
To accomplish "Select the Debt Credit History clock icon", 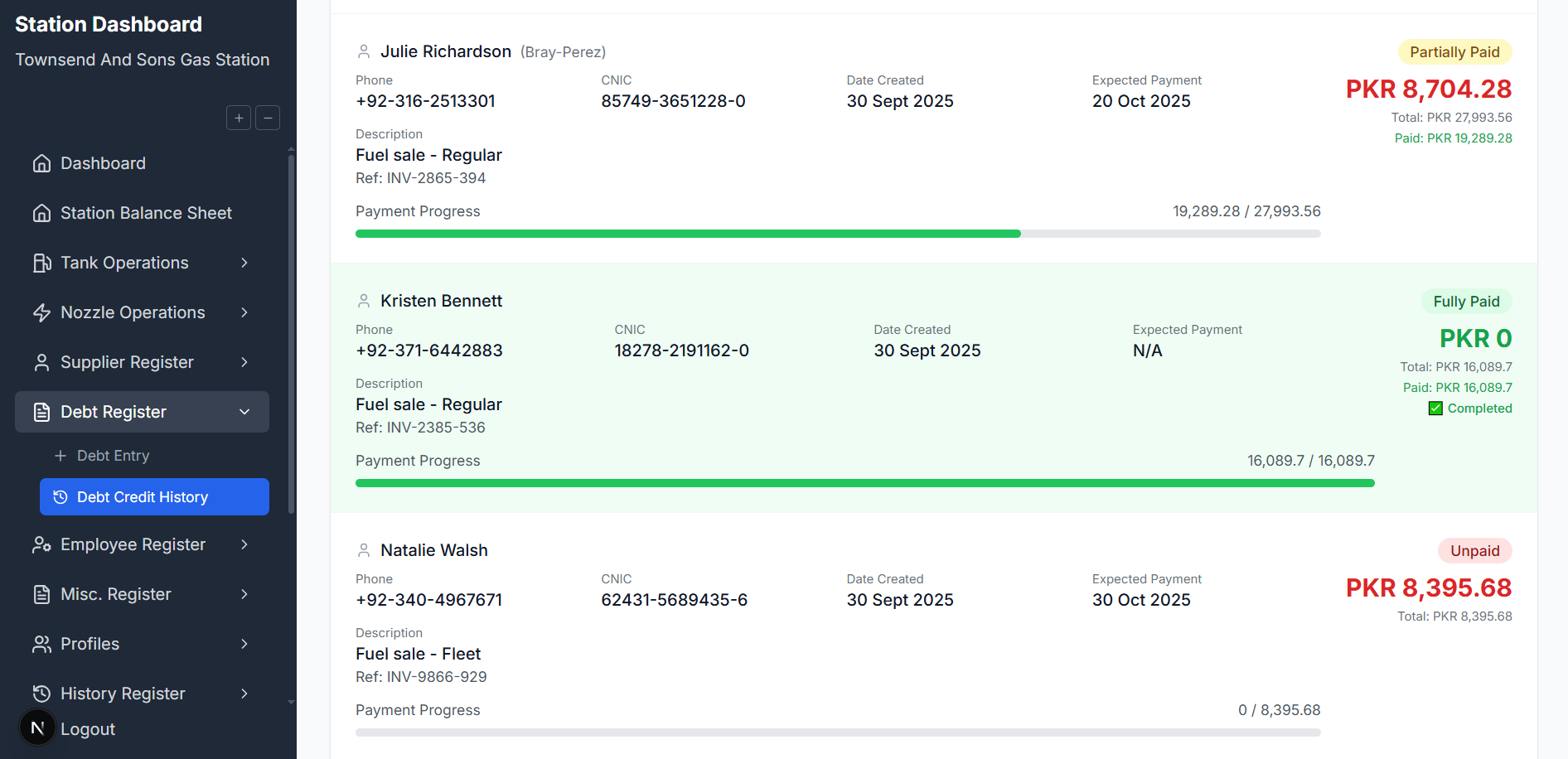I will (x=59, y=496).
